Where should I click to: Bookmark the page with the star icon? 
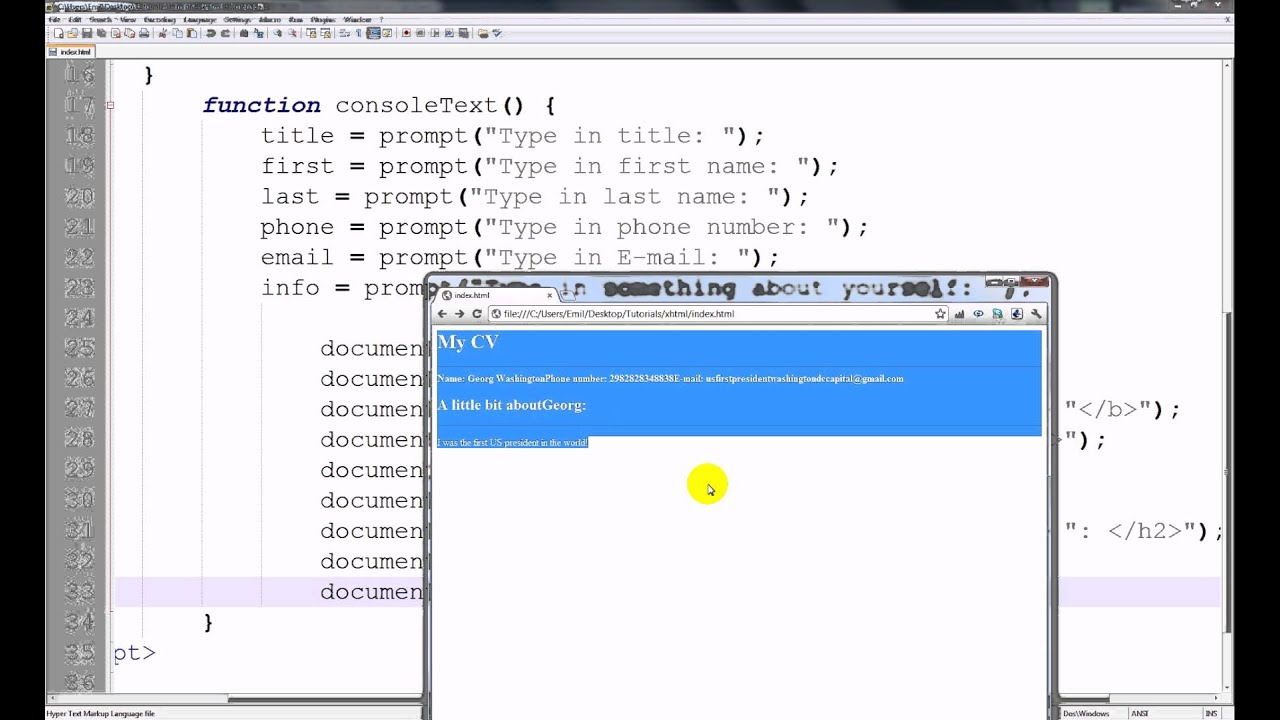pyautogui.click(x=940, y=314)
